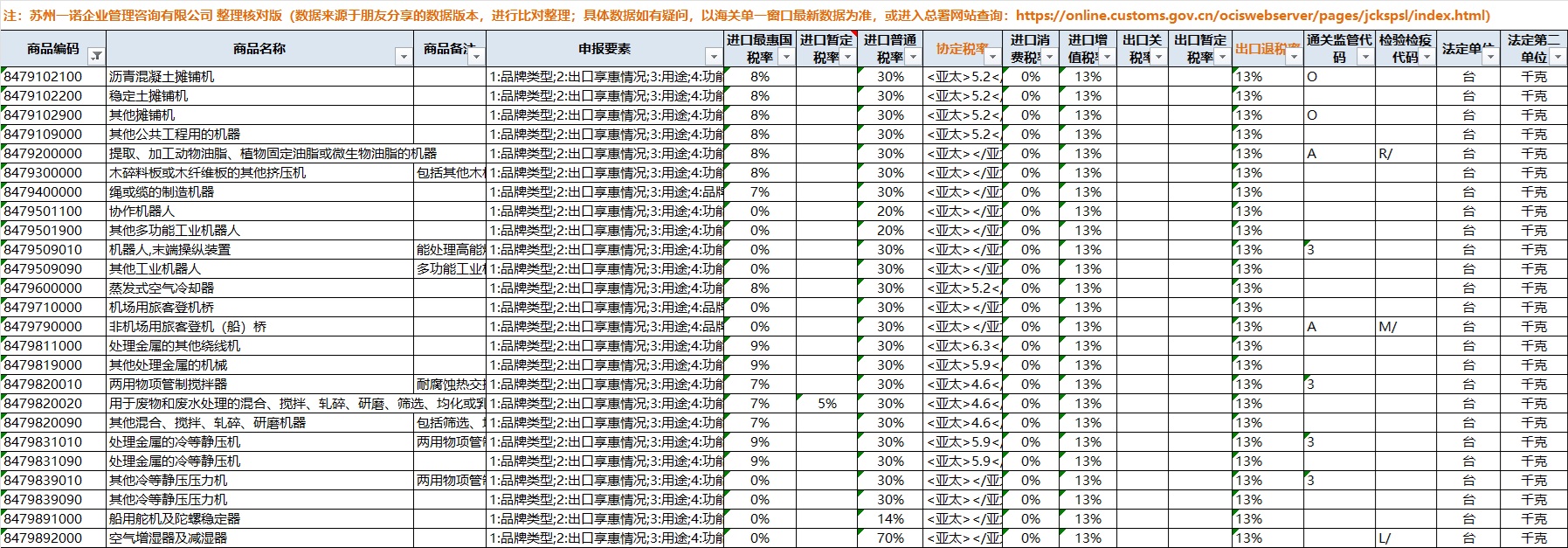The height and width of the screenshot is (548, 1568).
Task: Click the 进口暂定税率 filter arrow
Action: [x=847, y=57]
